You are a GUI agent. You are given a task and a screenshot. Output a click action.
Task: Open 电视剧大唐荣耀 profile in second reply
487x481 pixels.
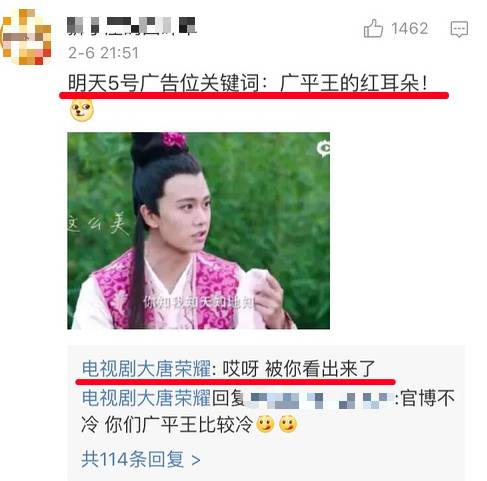(x=146, y=398)
